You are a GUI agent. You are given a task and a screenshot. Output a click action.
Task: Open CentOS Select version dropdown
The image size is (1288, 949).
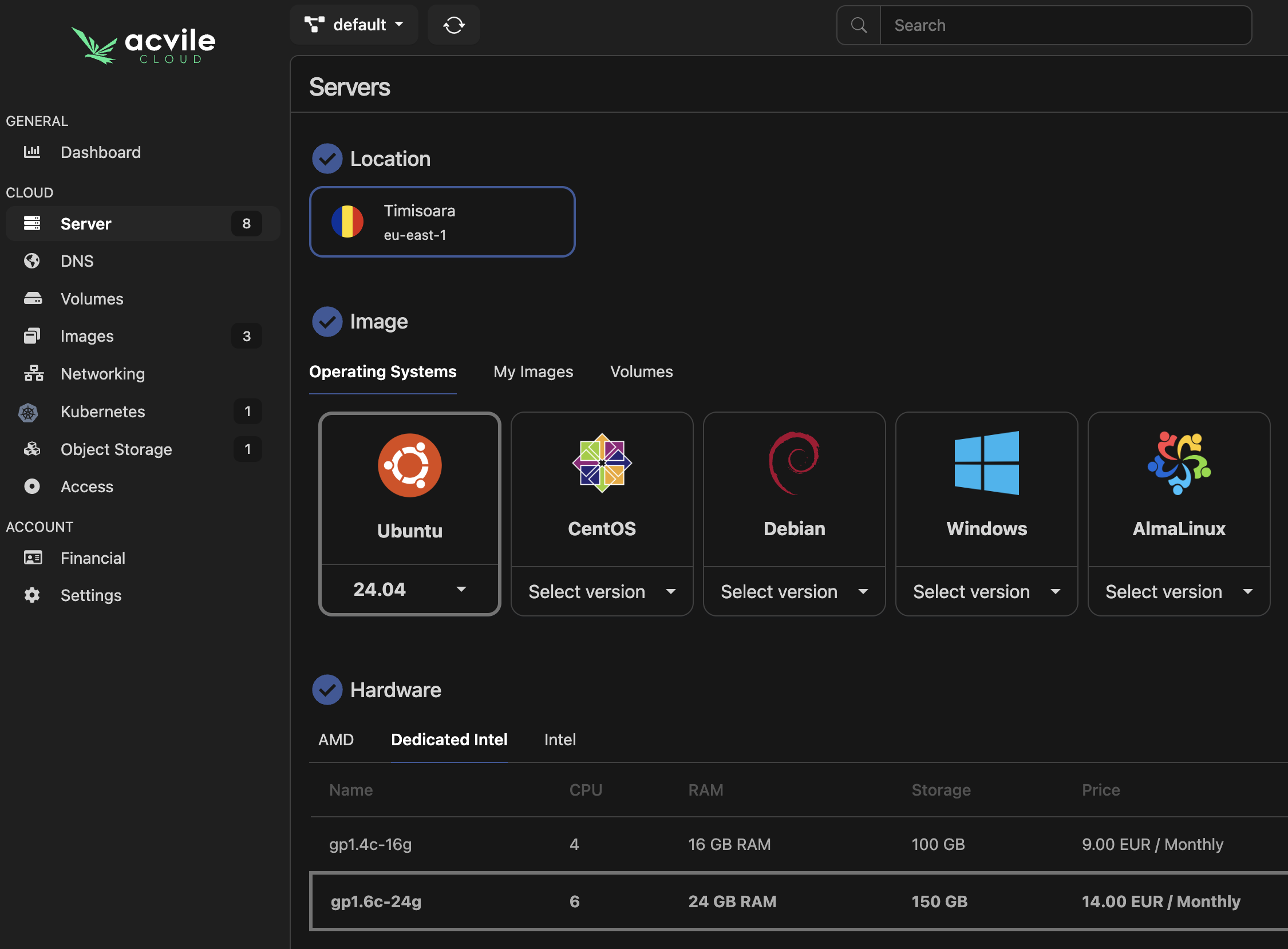[x=602, y=592]
